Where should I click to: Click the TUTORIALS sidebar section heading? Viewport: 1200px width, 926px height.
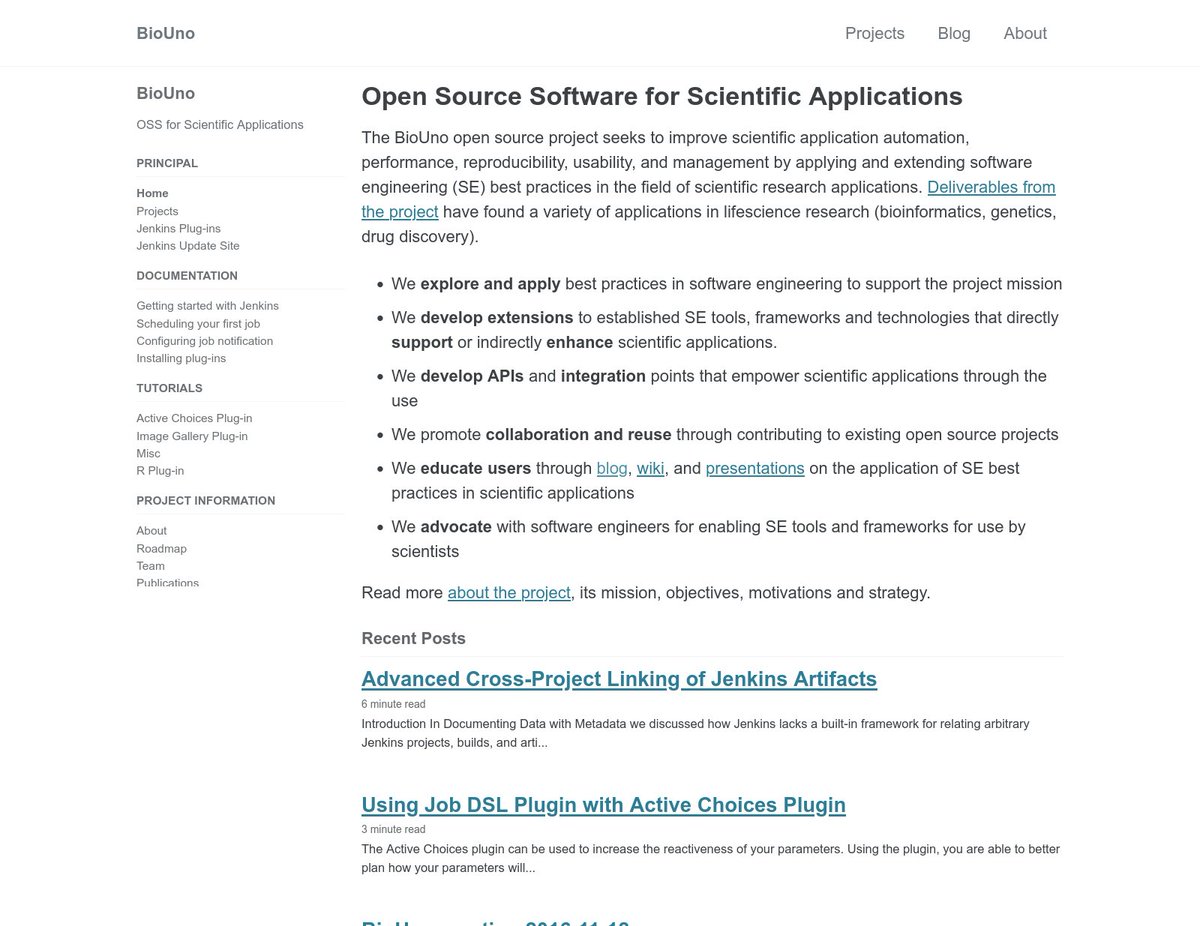pos(170,388)
